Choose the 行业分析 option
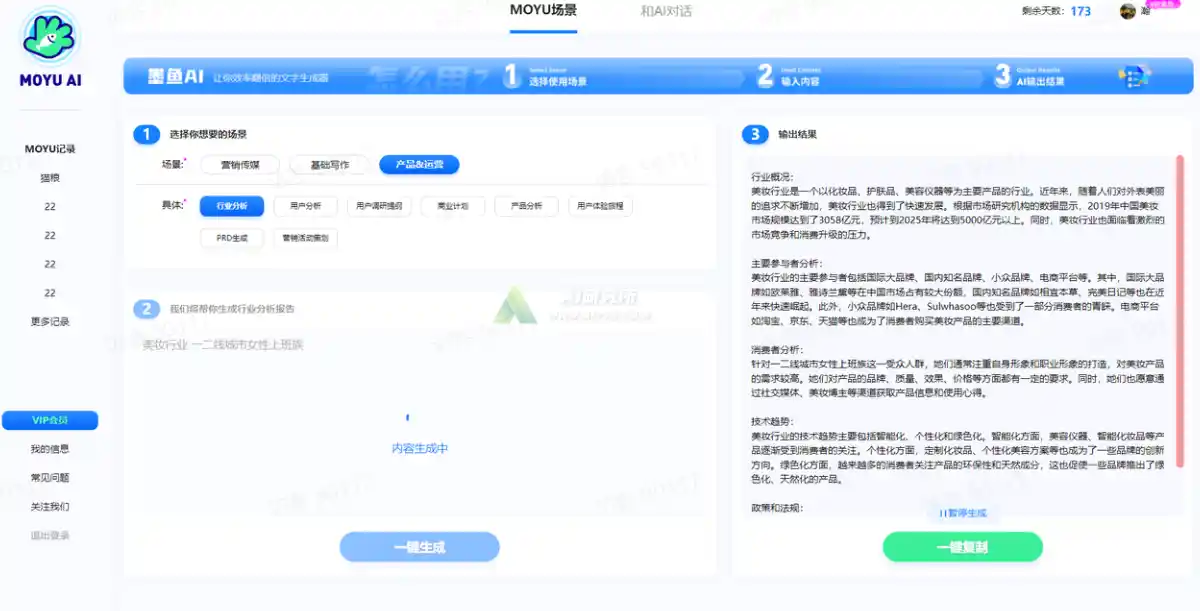 tap(232, 206)
